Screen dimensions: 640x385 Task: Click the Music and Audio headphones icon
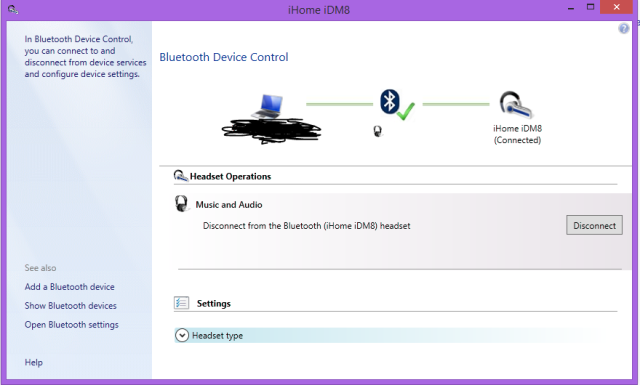[182, 203]
